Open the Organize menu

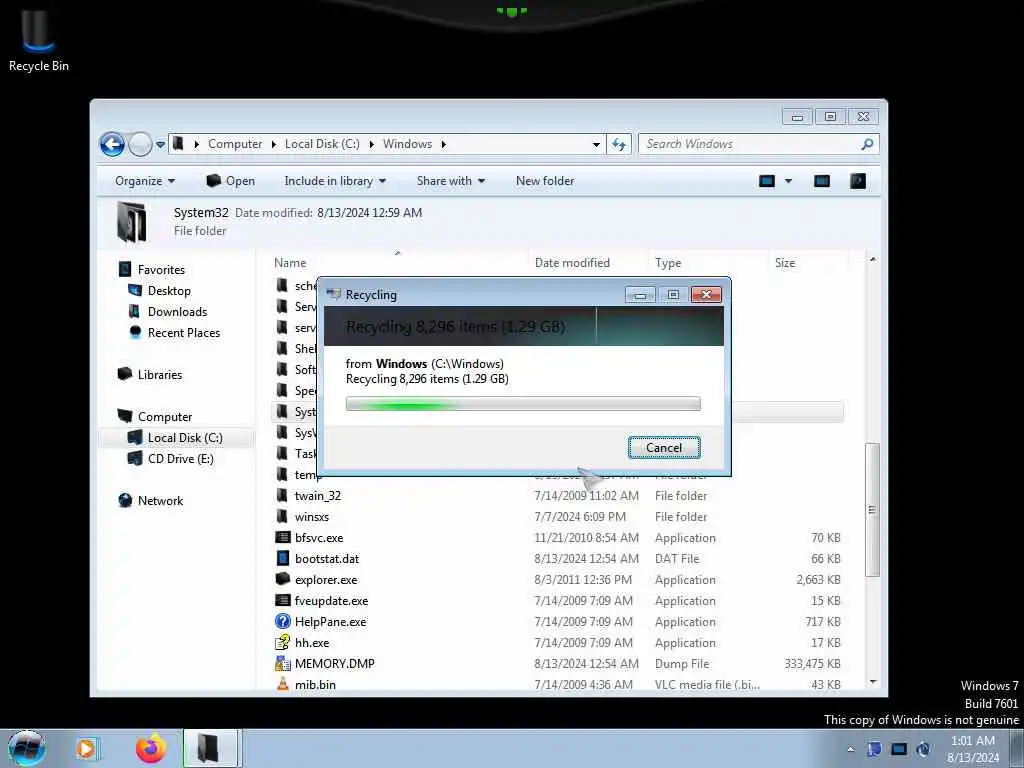(145, 181)
